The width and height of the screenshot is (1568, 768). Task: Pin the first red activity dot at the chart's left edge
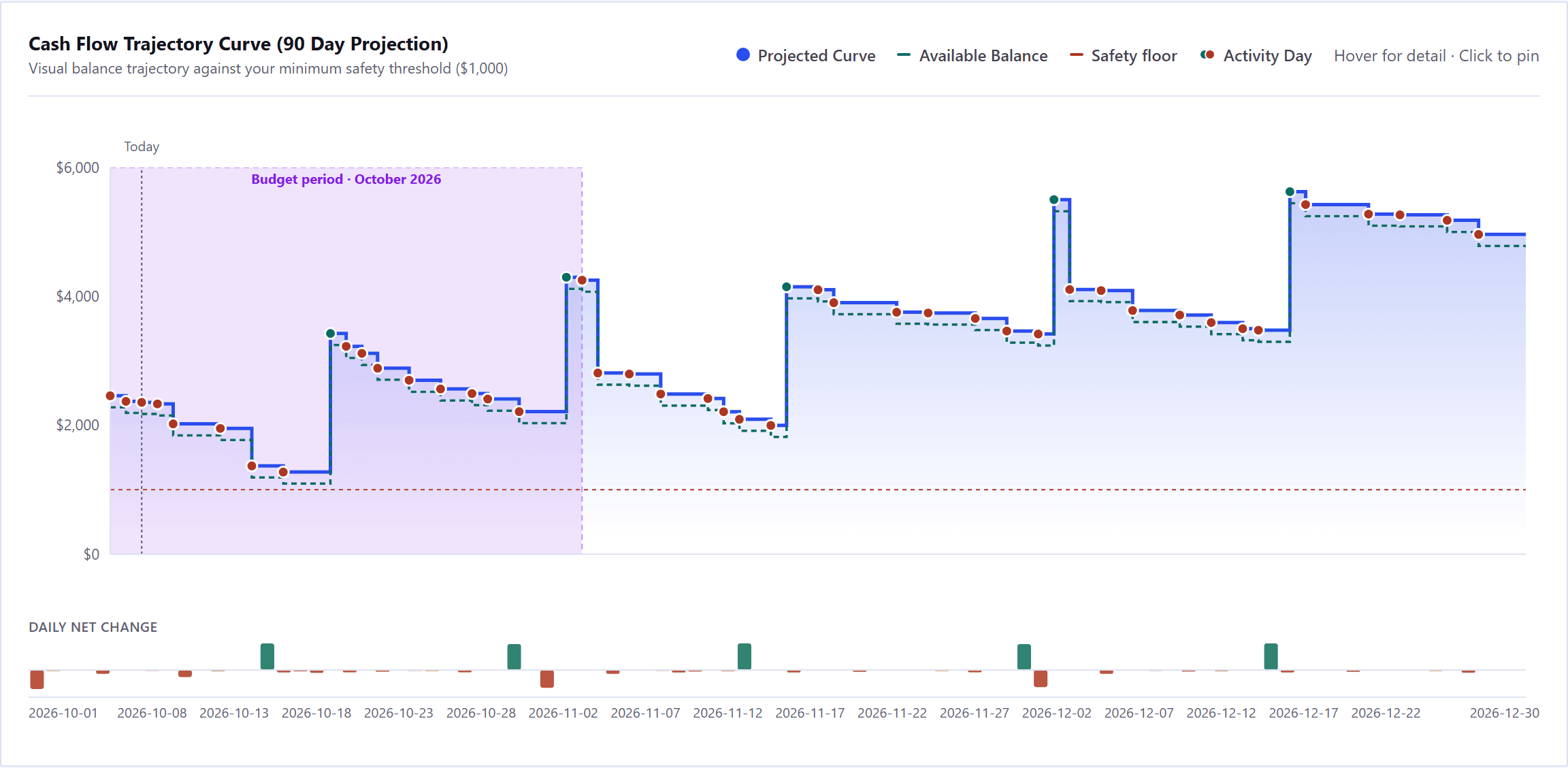tap(110, 396)
